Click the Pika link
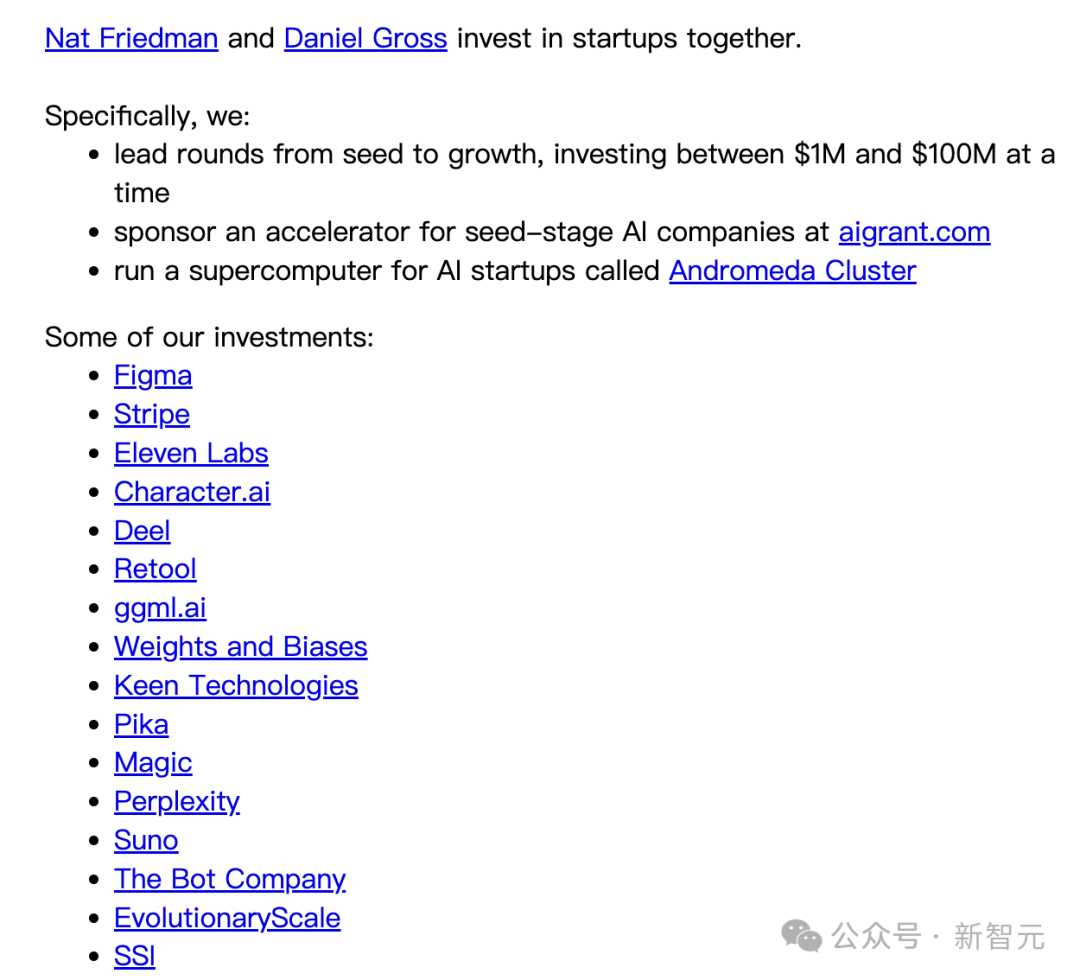 [x=141, y=724]
